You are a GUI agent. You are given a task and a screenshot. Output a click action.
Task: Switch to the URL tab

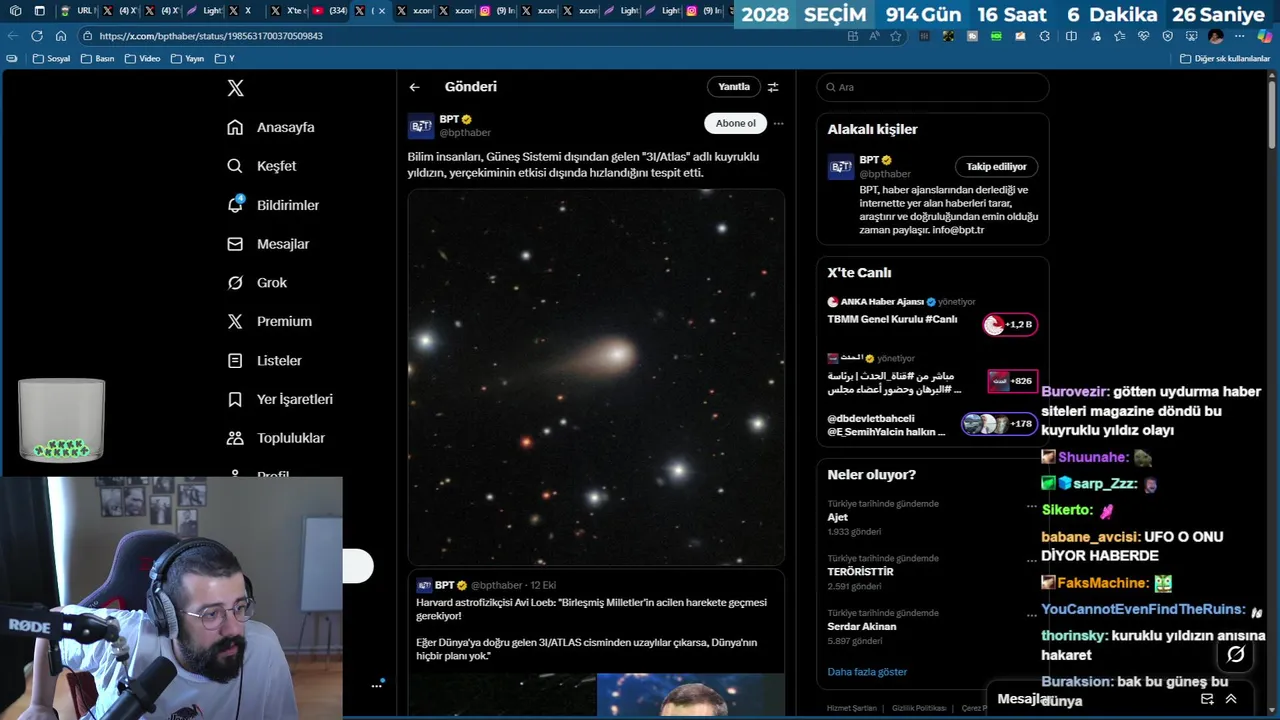(76, 11)
